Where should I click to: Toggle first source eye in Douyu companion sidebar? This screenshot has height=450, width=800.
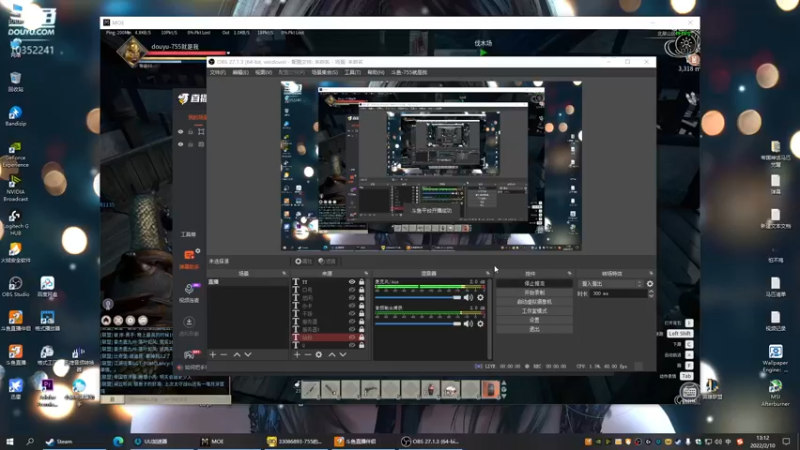pyautogui.click(x=180, y=132)
